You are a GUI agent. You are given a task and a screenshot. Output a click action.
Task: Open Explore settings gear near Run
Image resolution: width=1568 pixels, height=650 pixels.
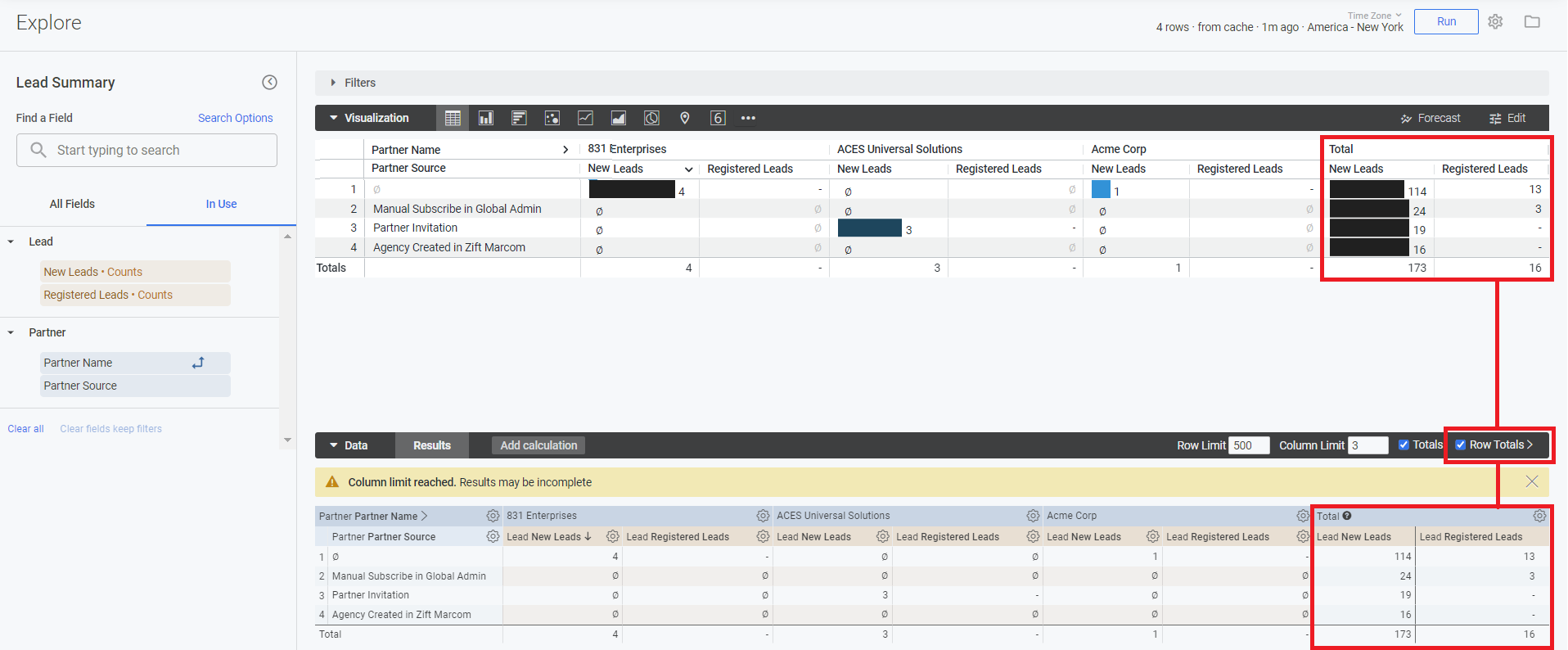(1495, 22)
